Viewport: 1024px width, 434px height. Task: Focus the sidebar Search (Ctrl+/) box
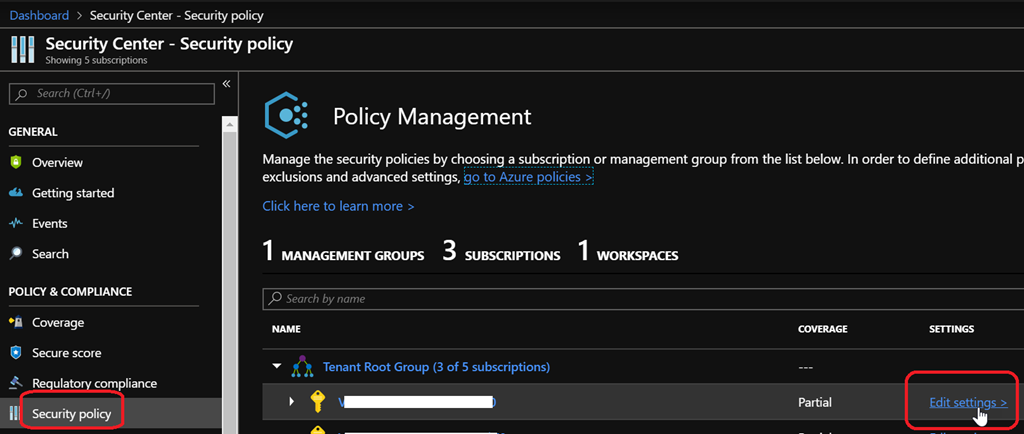pos(111,93)
